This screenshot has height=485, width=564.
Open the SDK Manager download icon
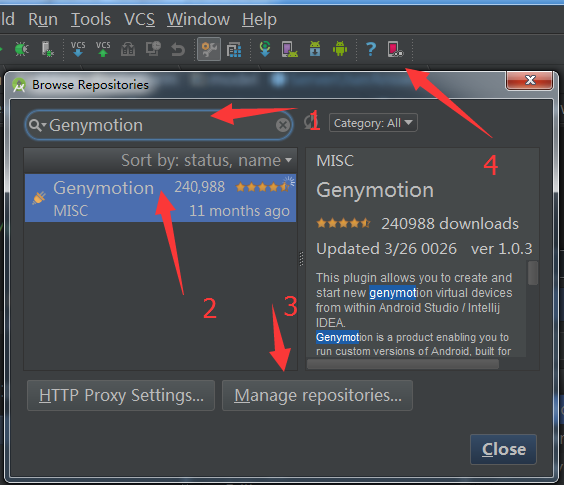pos(315,49)
